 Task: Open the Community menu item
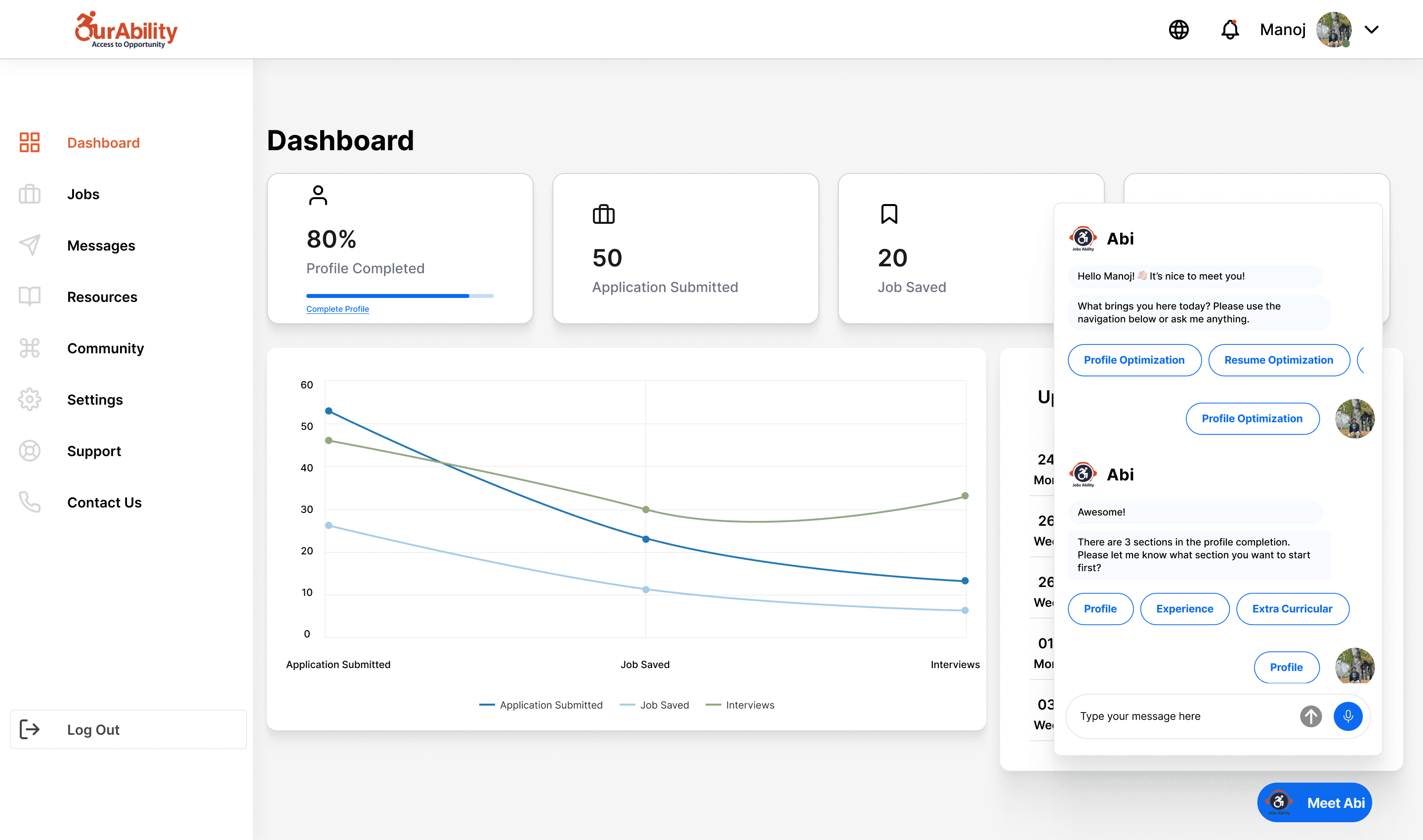[105, 348]
